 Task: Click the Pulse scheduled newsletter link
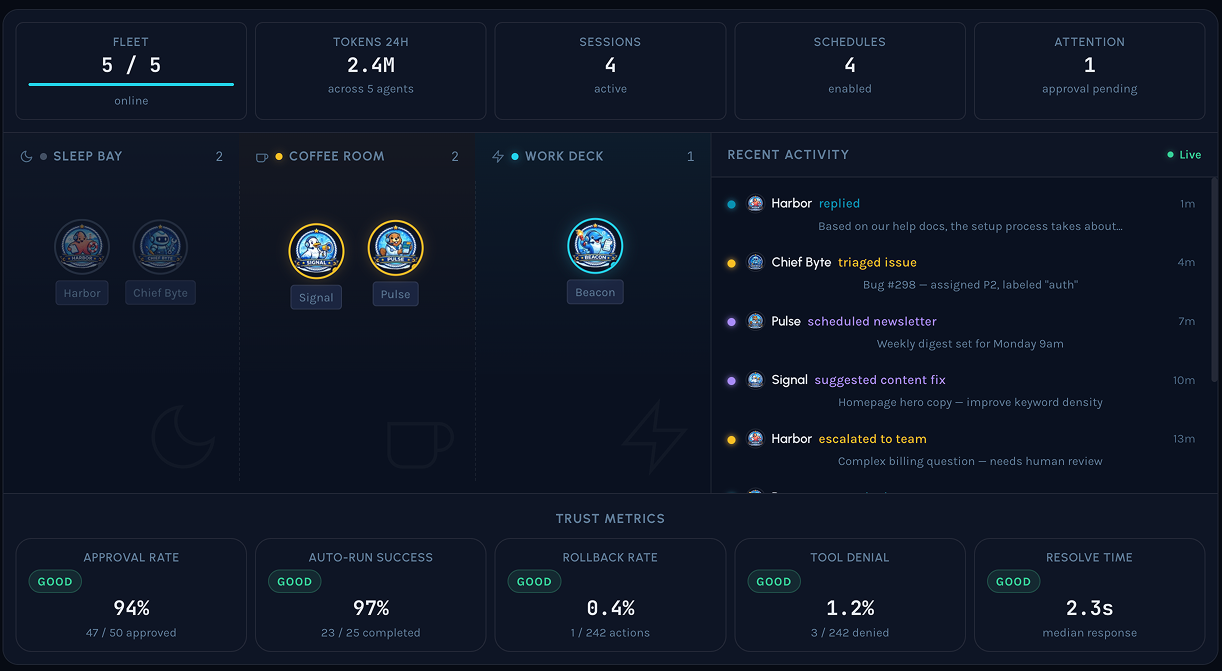pyautogui.click(x=872, y=321)
